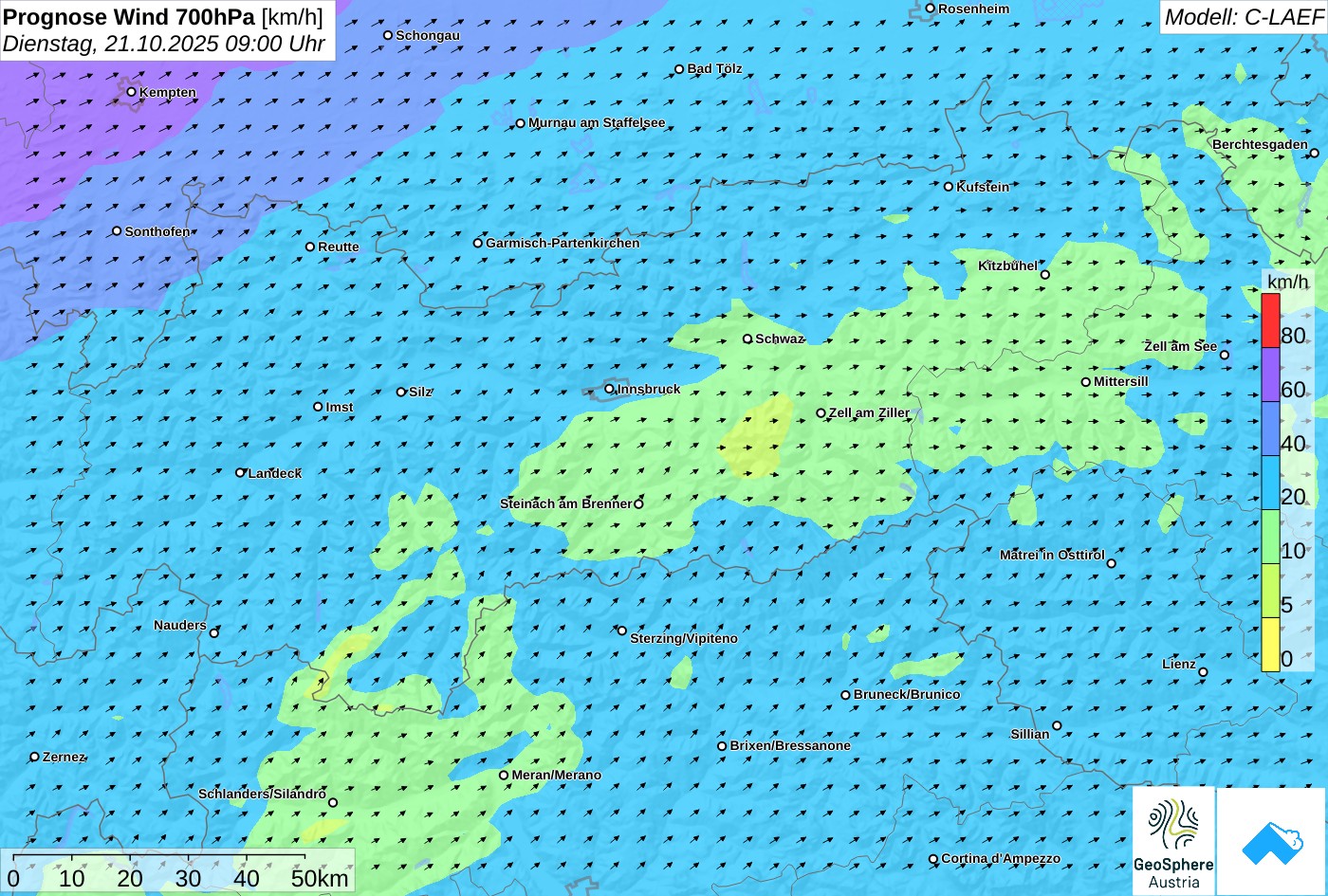The height and width of the screenshot is (896, 1328).
Task: Click the Imst label
Action: (x=340, y=407)
